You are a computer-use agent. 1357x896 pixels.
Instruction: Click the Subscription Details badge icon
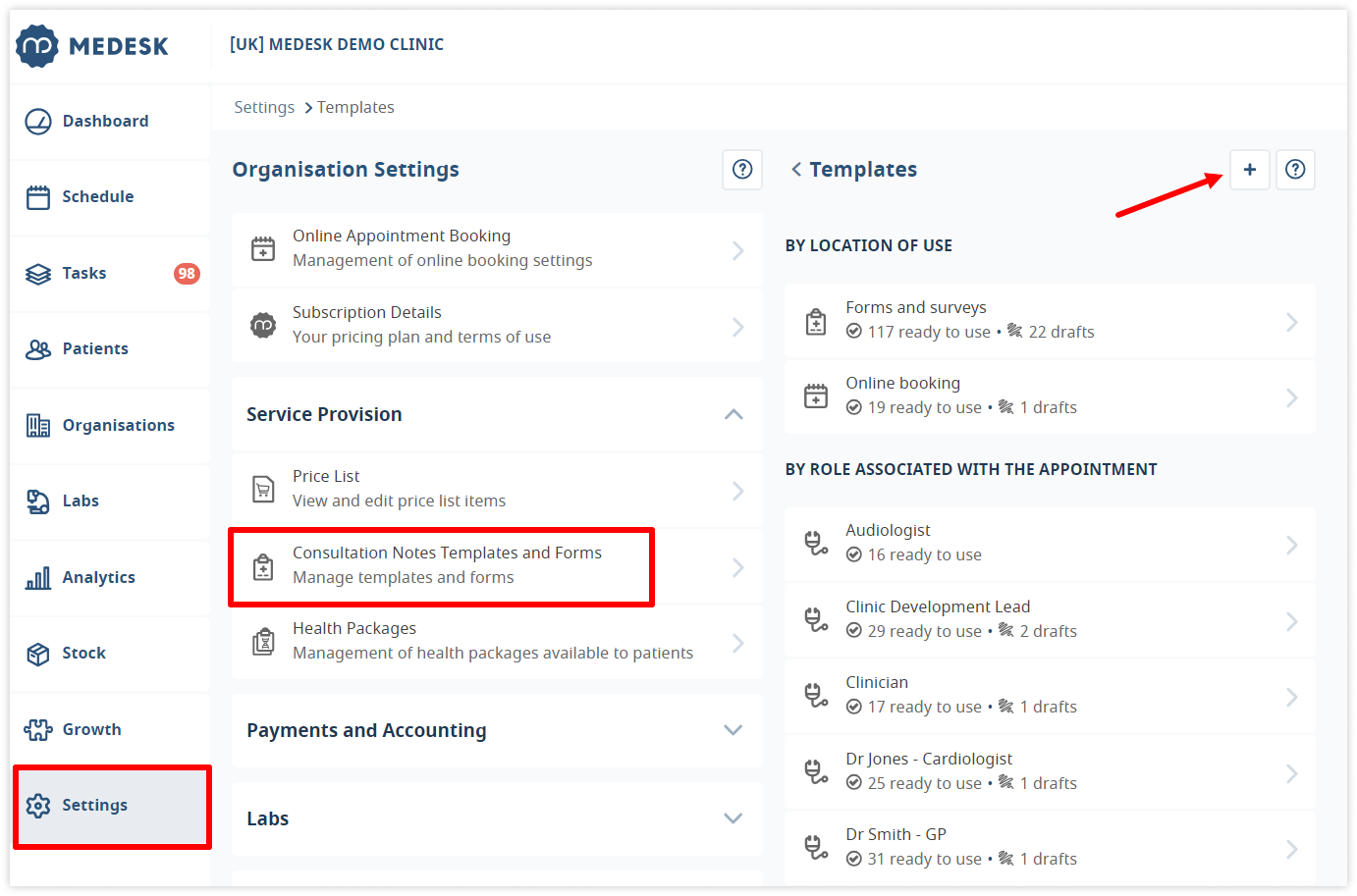[x=263, y=325]
